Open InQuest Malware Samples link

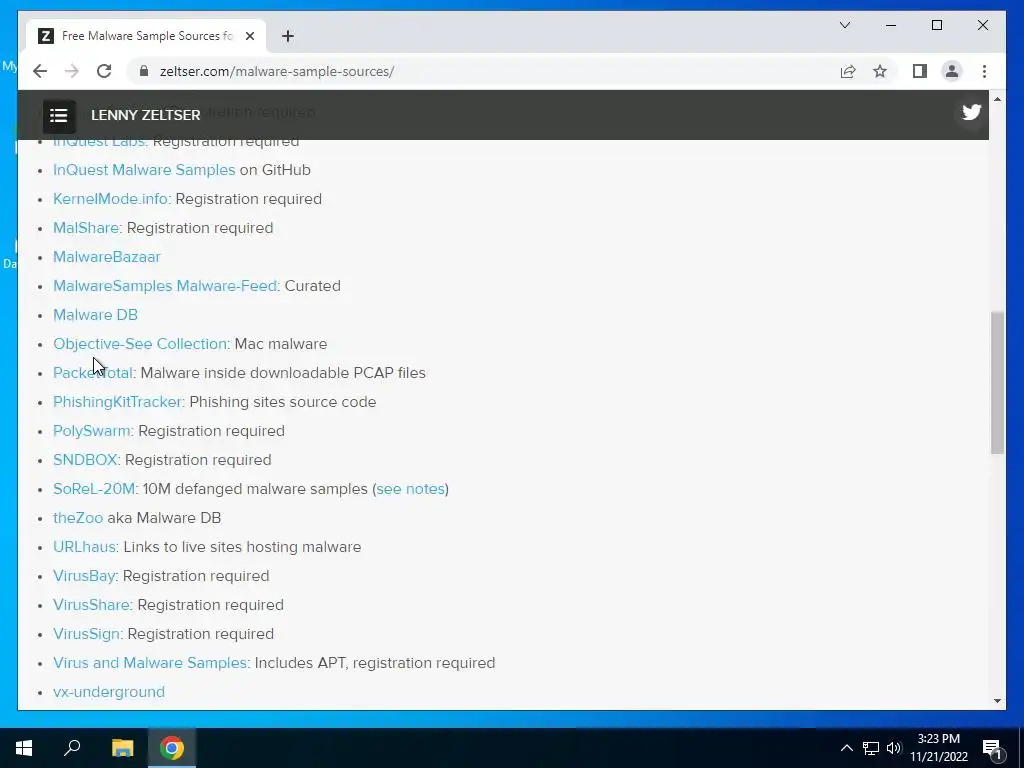[144, 170]
